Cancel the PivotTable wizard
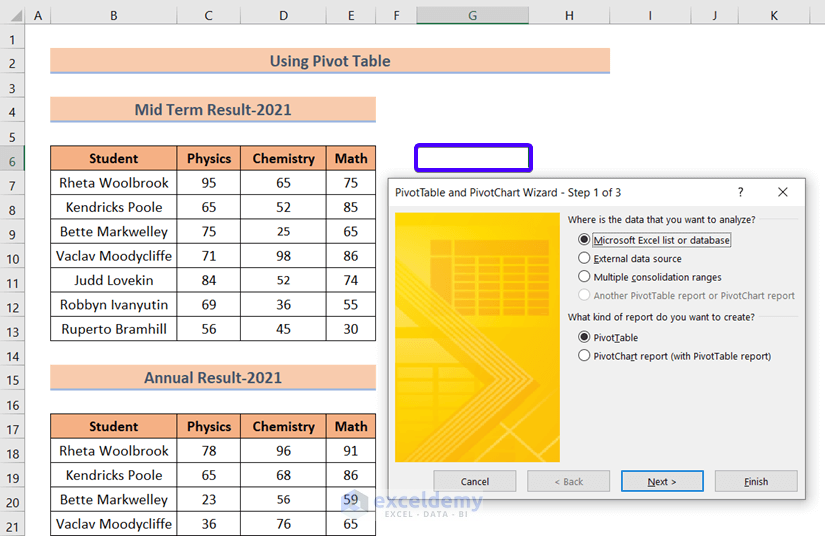Viewport: 825px width, 536px height. click(x=475, y=481)
